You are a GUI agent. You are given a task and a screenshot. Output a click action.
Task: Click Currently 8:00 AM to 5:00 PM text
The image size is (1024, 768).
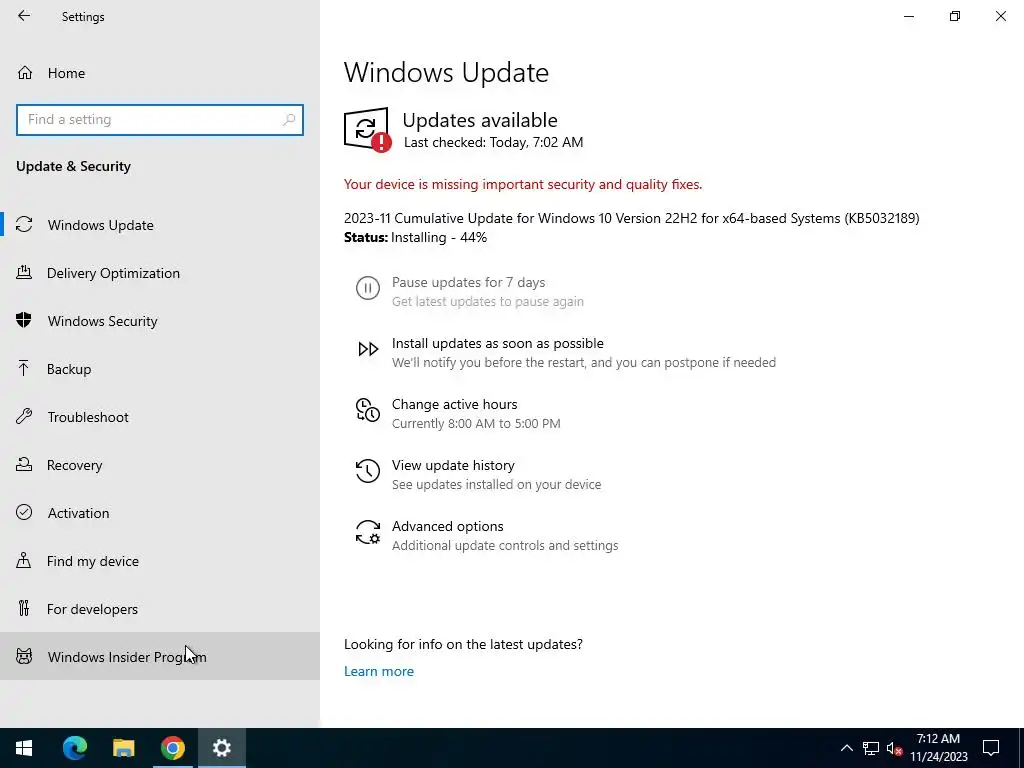pyautogui.click(x=476, y=423)
